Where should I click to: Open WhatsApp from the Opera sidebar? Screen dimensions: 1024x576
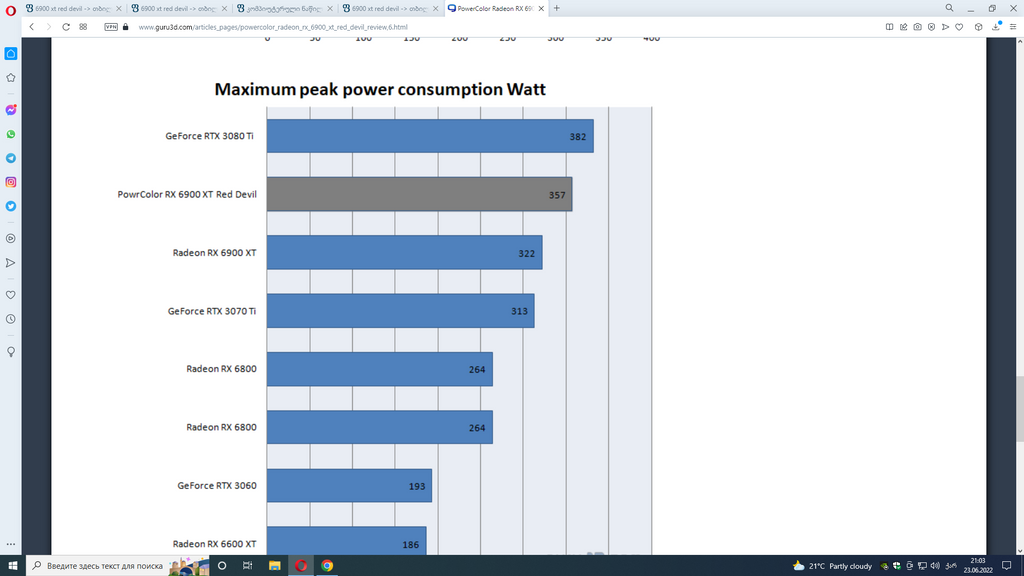(11, 135)
